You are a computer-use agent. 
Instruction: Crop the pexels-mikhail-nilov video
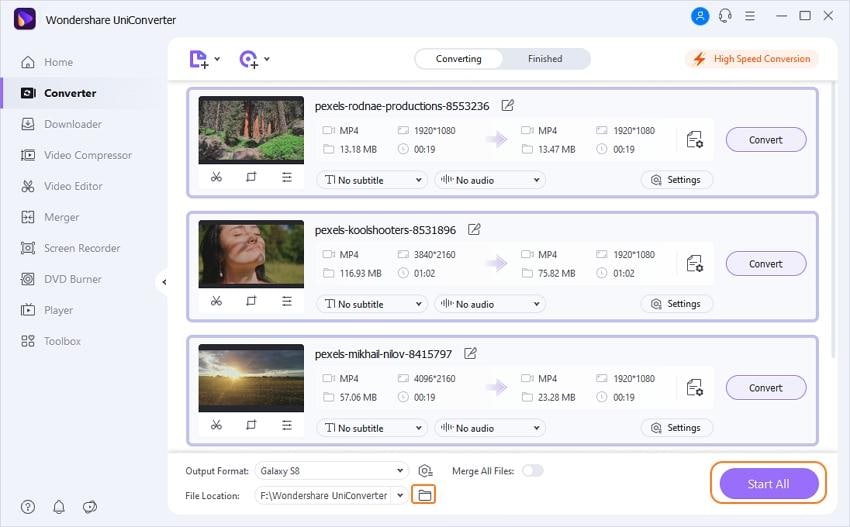click(251, 425)
